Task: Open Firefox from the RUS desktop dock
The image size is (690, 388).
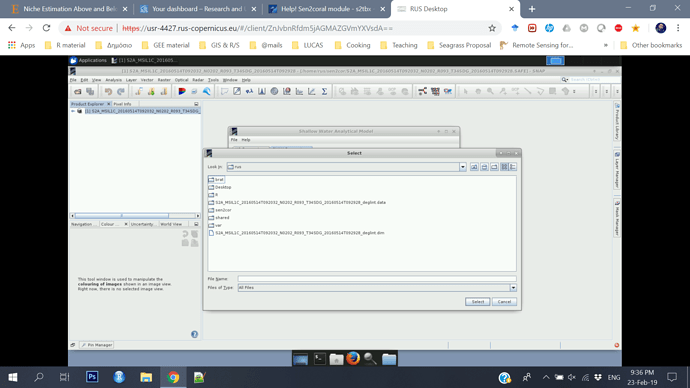Action: point(353,359)
